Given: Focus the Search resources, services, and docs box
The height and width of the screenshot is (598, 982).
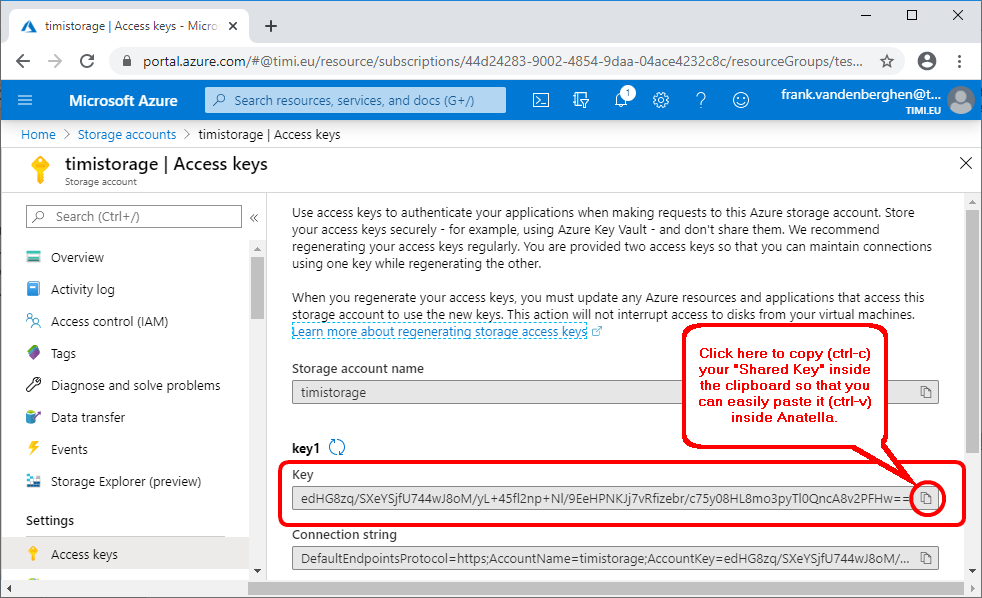Looking at the screenshot, I should pyautogui.click(x=355, y=100).
